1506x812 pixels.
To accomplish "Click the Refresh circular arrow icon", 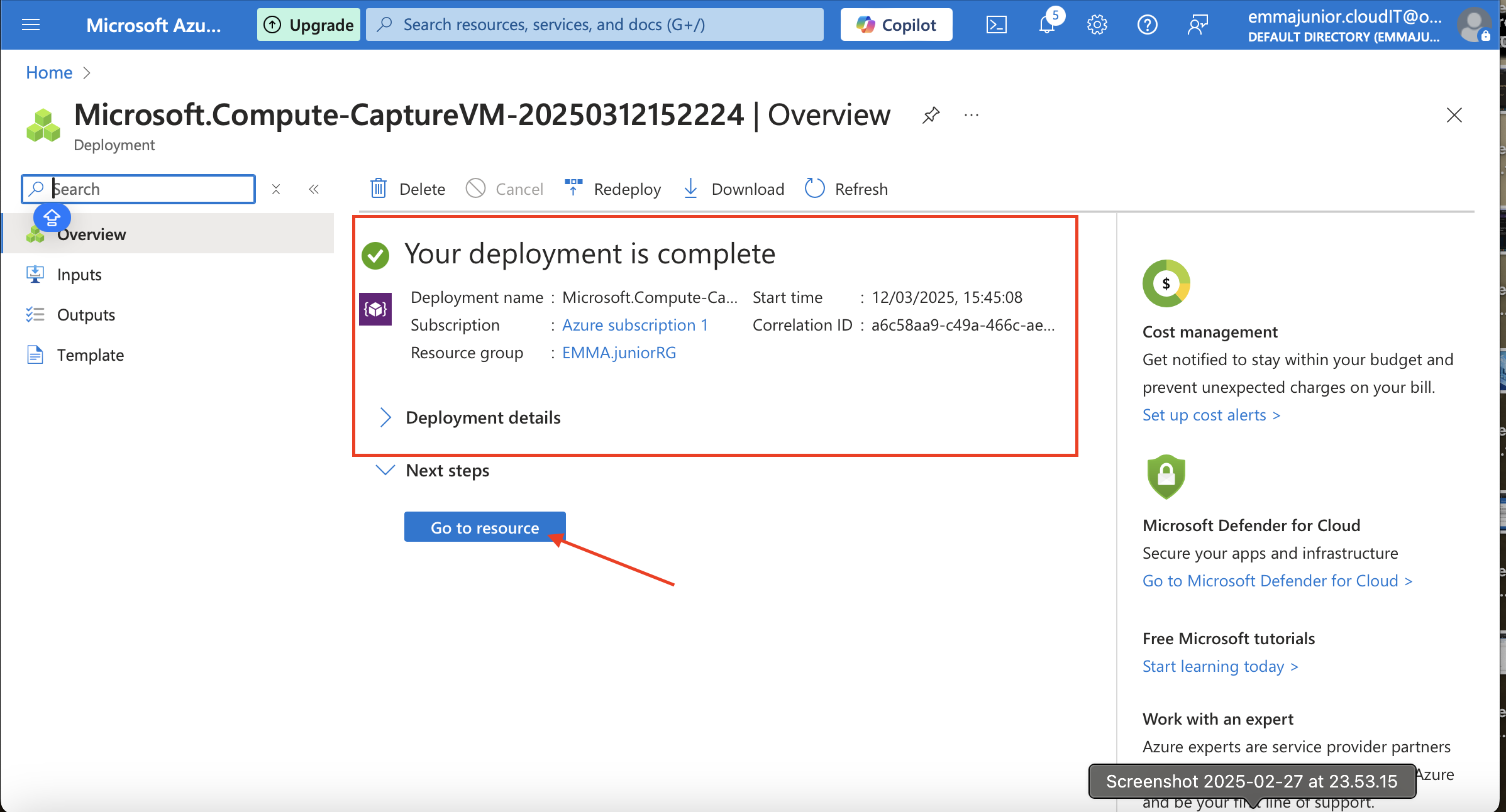I will (814, 188).
